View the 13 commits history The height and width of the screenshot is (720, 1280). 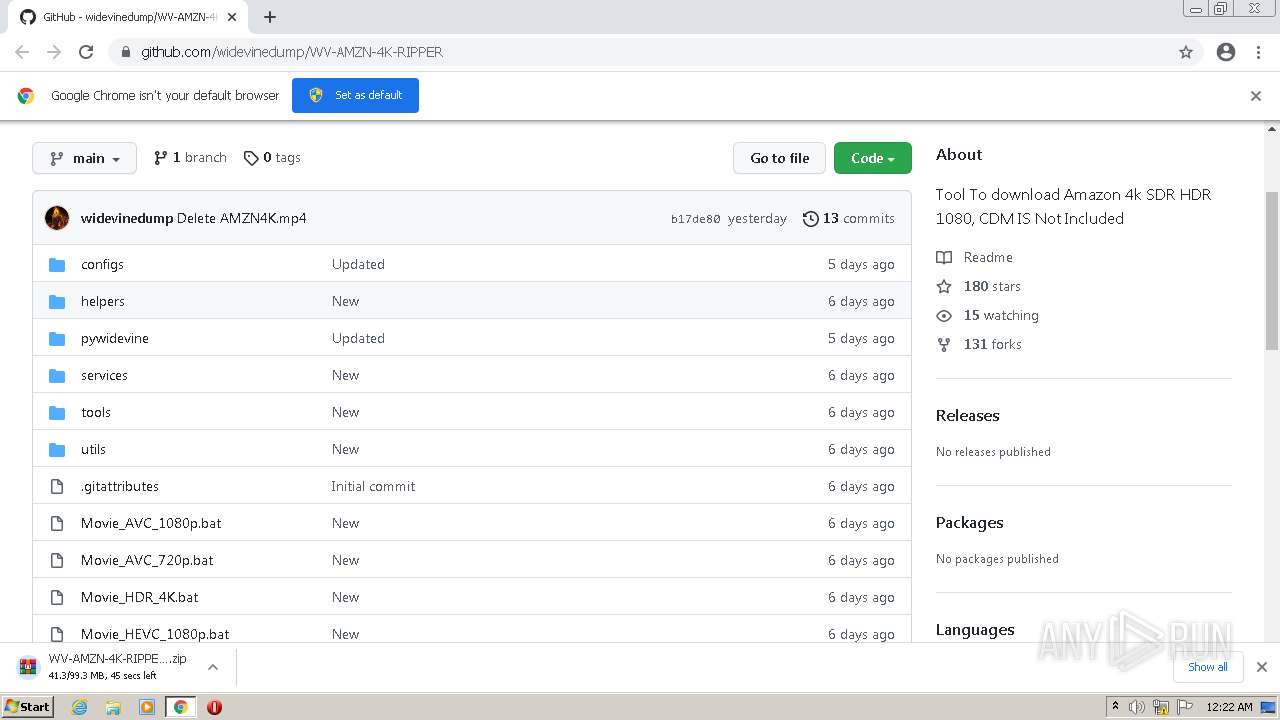point(849,218)
